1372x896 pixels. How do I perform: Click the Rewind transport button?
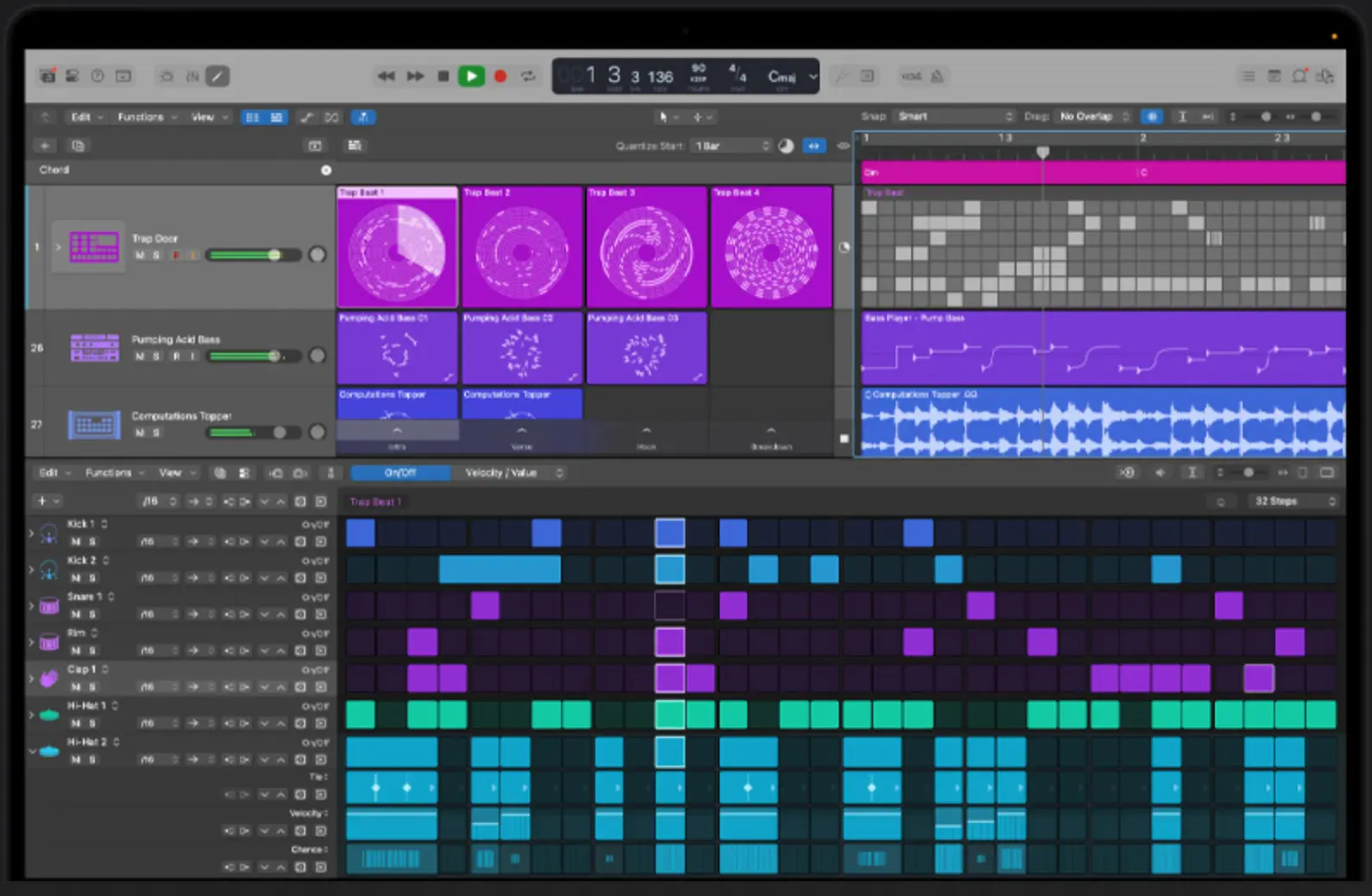pos(386,76)
